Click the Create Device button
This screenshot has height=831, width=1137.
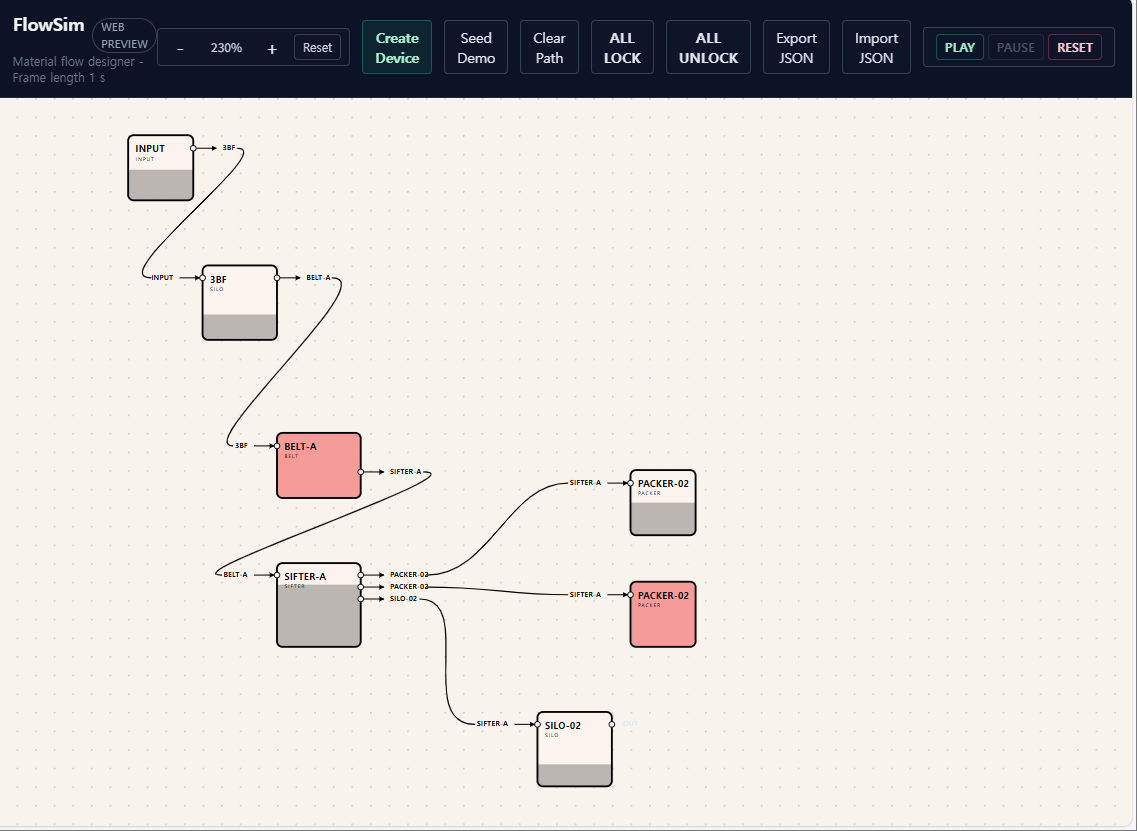397,48
